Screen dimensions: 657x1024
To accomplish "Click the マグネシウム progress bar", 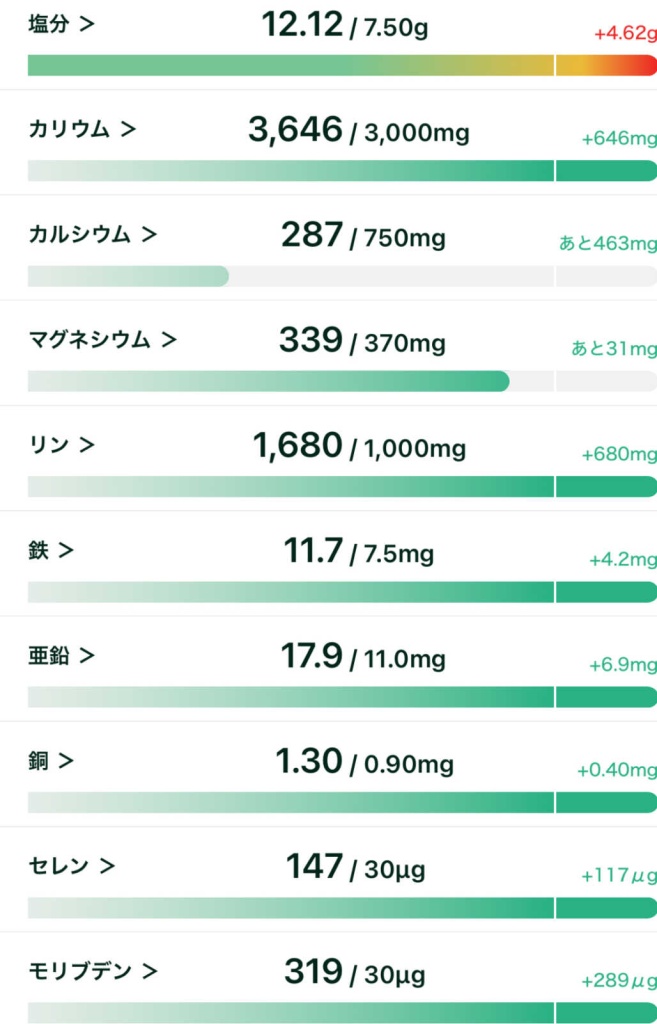I will click(342, 381).
